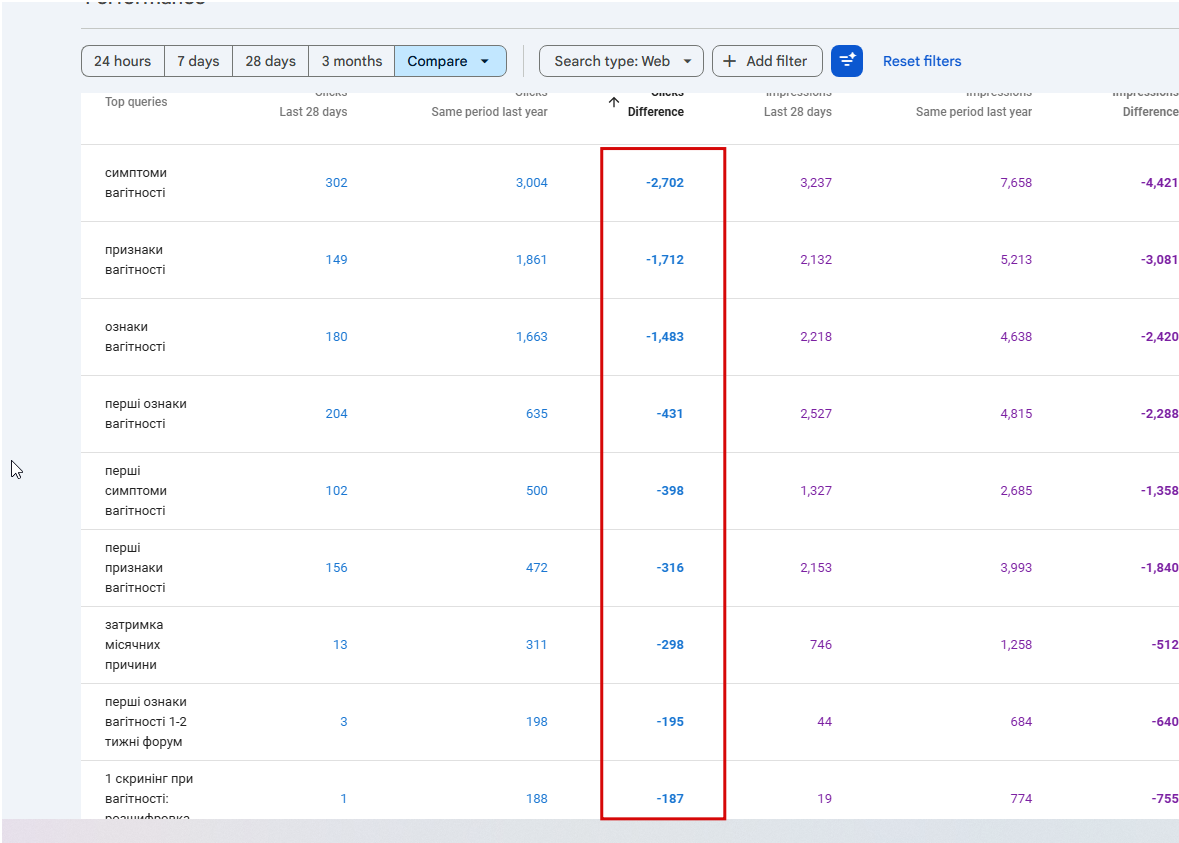Click the last-year clicks value 198

(537, 722)
